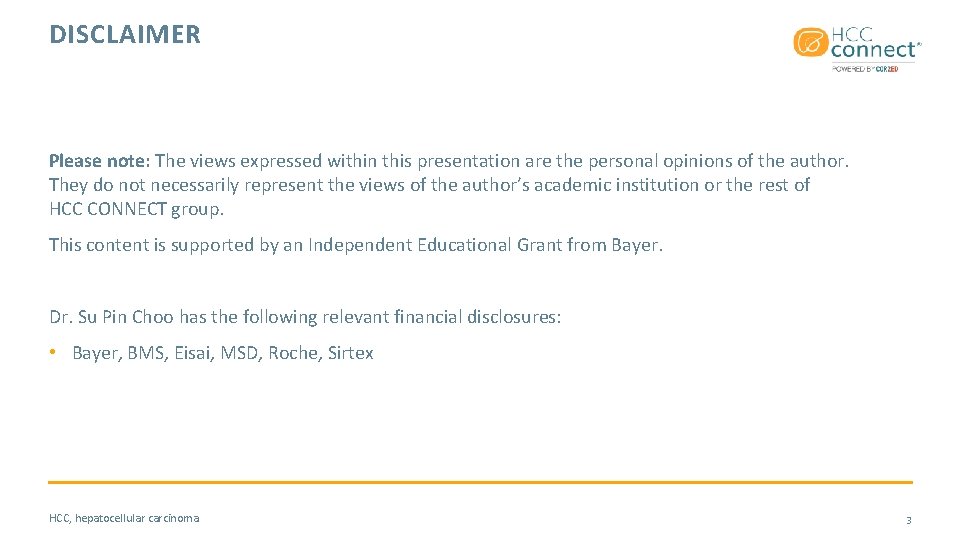
Task: Click the 'personal opinions of the author' text
Action: coord(718,161)
